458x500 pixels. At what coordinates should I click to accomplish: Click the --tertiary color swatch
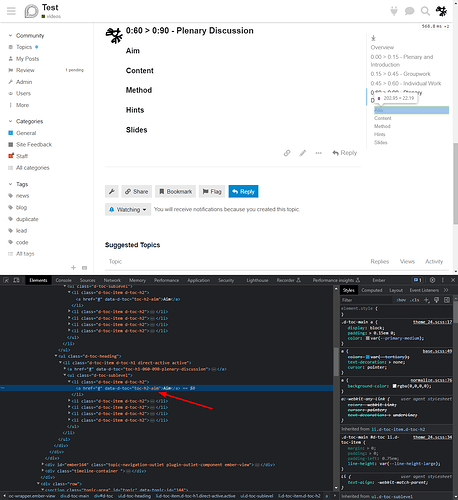[x=368, y=357]
